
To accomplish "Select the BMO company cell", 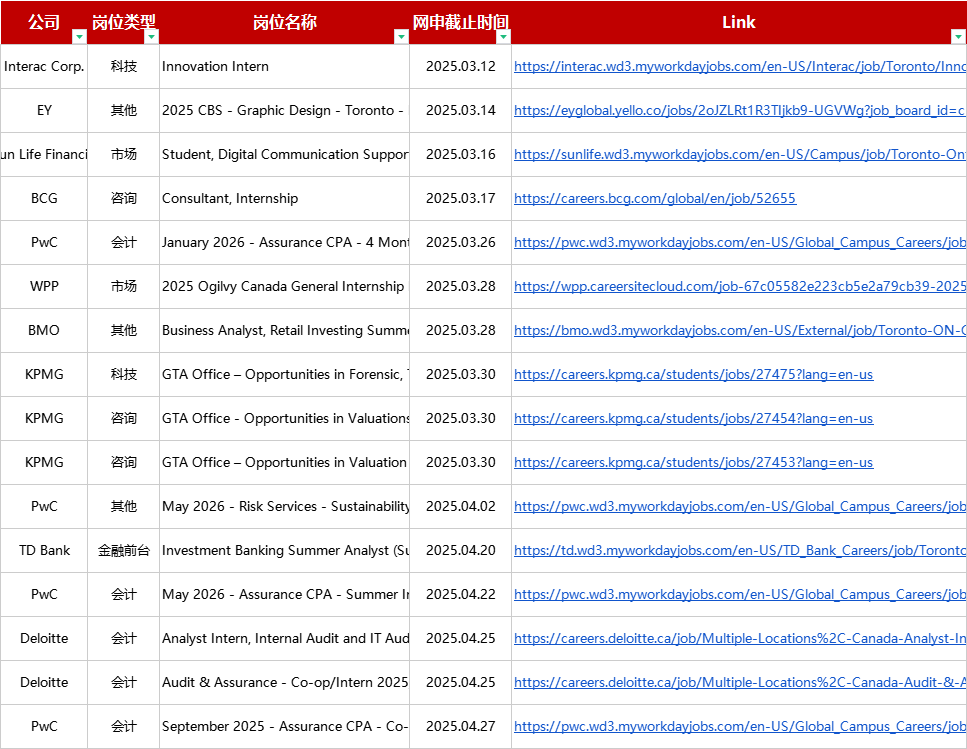I will pos(44,330).
